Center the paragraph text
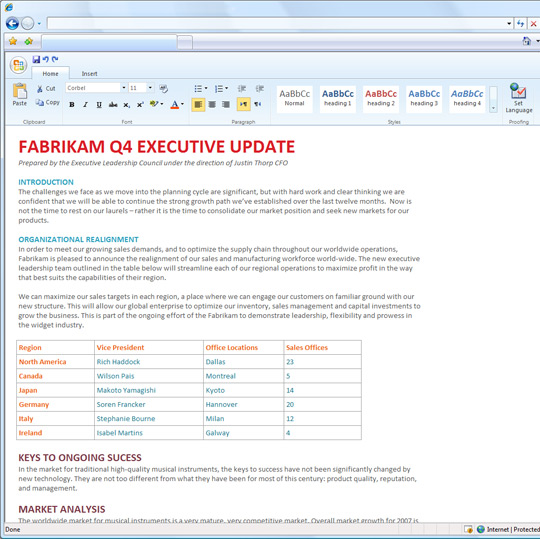The image size is (540, 539). coord(212,104)
